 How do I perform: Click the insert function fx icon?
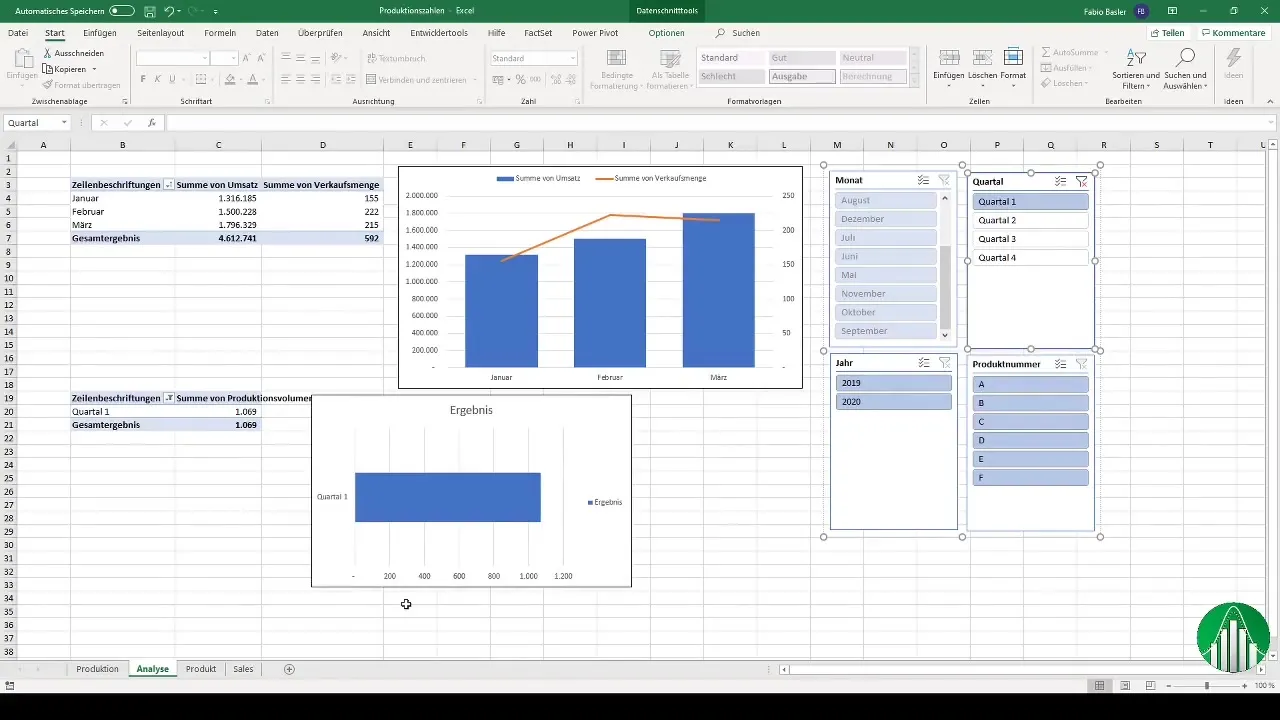152,123
